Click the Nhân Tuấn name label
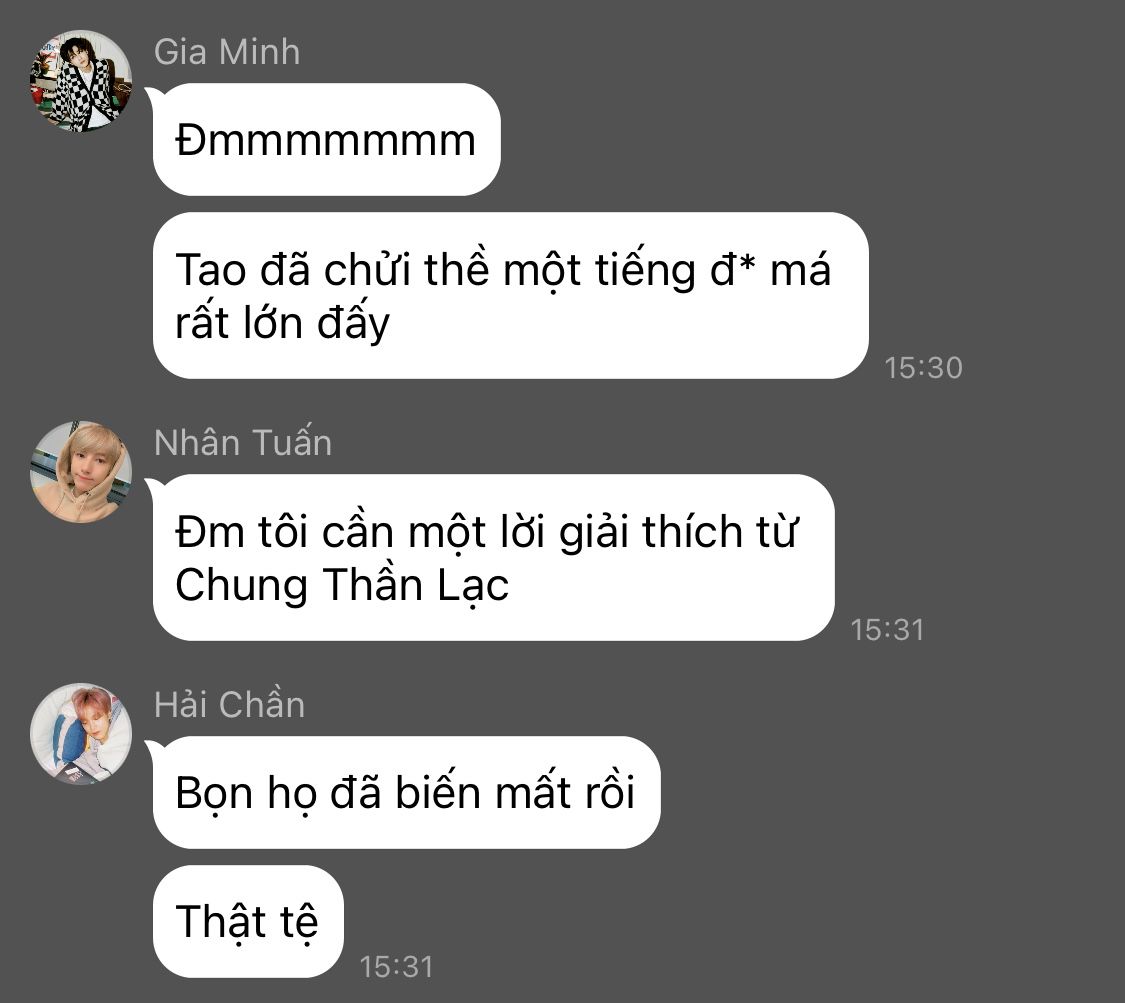Screen dimensions: 1125x1003 [x=243, y=442]
